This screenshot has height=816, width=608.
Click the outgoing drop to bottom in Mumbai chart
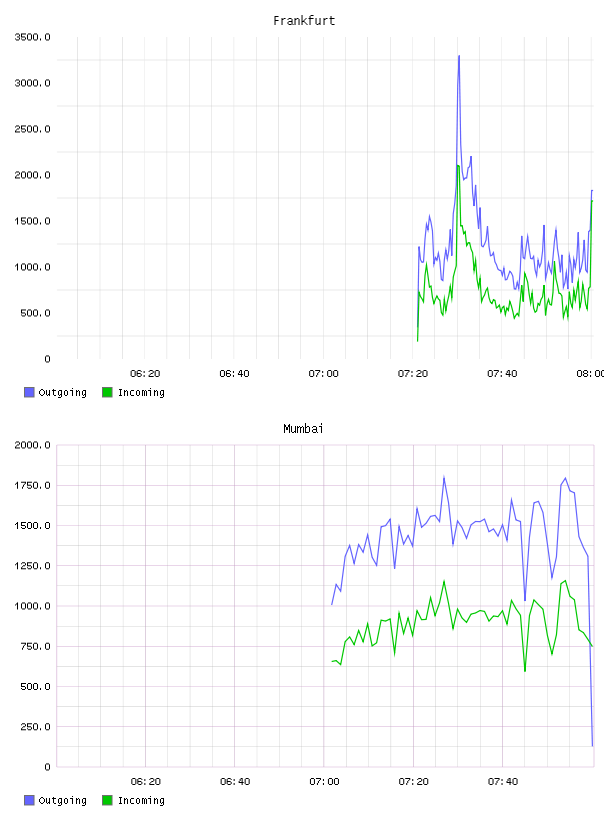(x=592, y=745)
